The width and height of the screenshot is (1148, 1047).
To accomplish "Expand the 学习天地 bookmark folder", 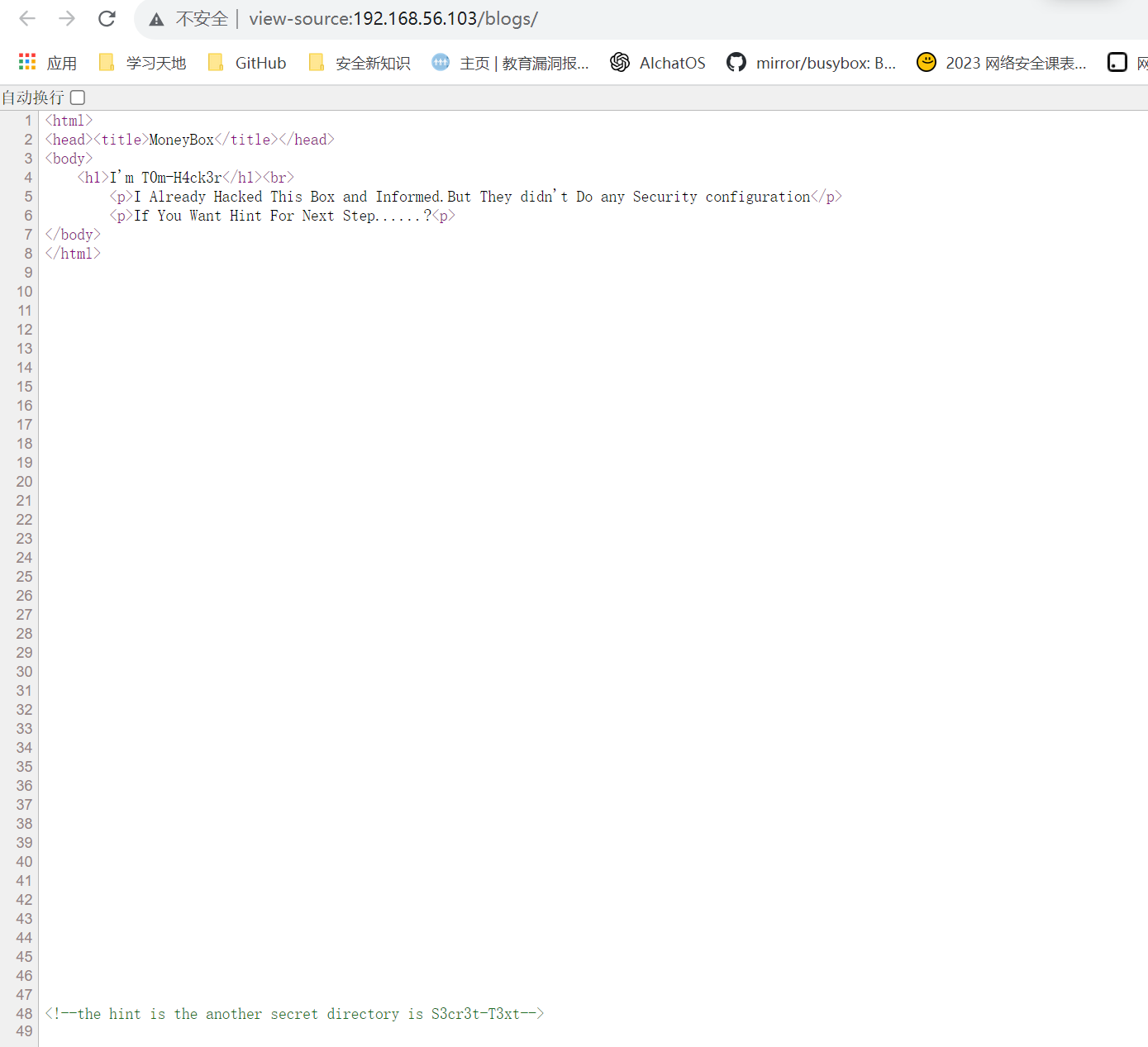I will tap(142, 63).
